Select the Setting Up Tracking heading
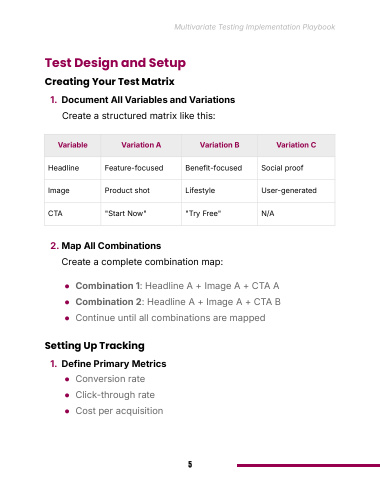 pyautogui.click(x=94, y=345)
